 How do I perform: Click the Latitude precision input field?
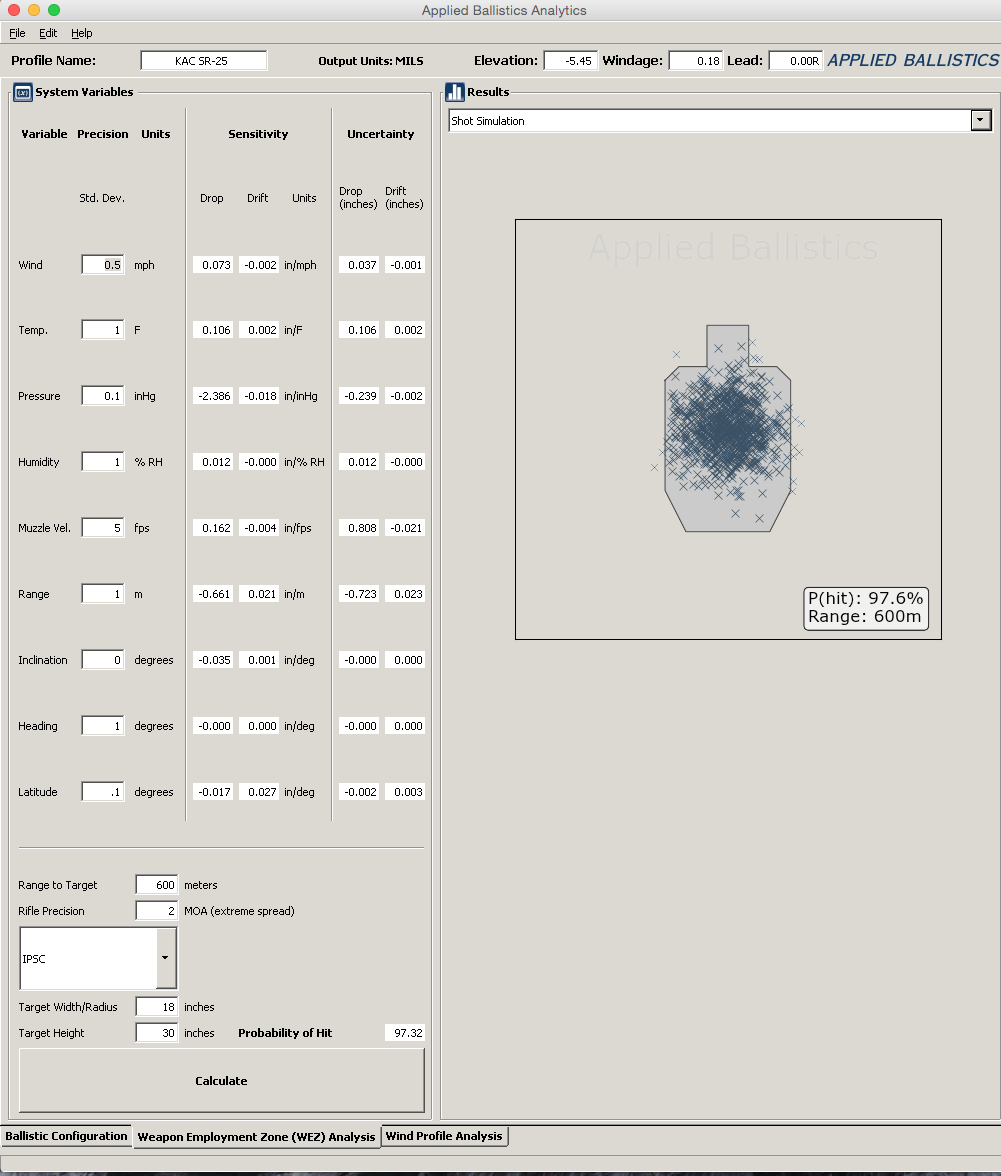[103, 792]
